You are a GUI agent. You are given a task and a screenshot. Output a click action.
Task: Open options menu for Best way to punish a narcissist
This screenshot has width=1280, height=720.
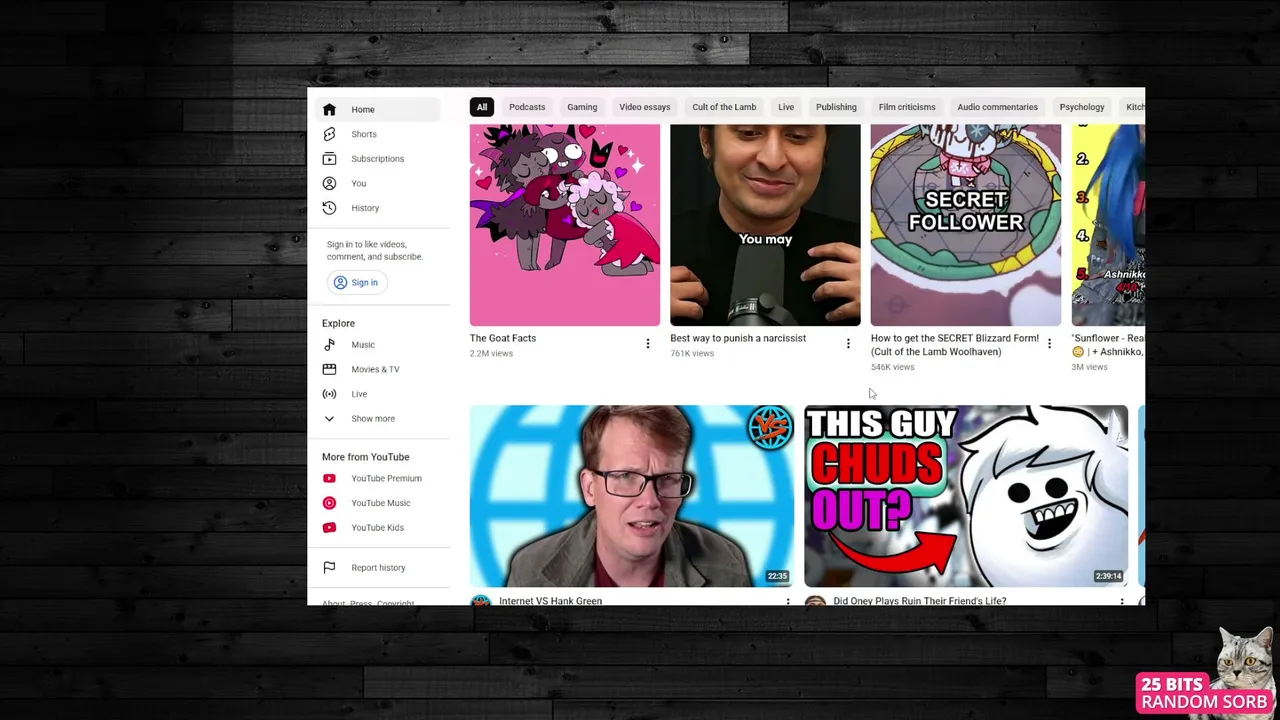tap(848, 344)
